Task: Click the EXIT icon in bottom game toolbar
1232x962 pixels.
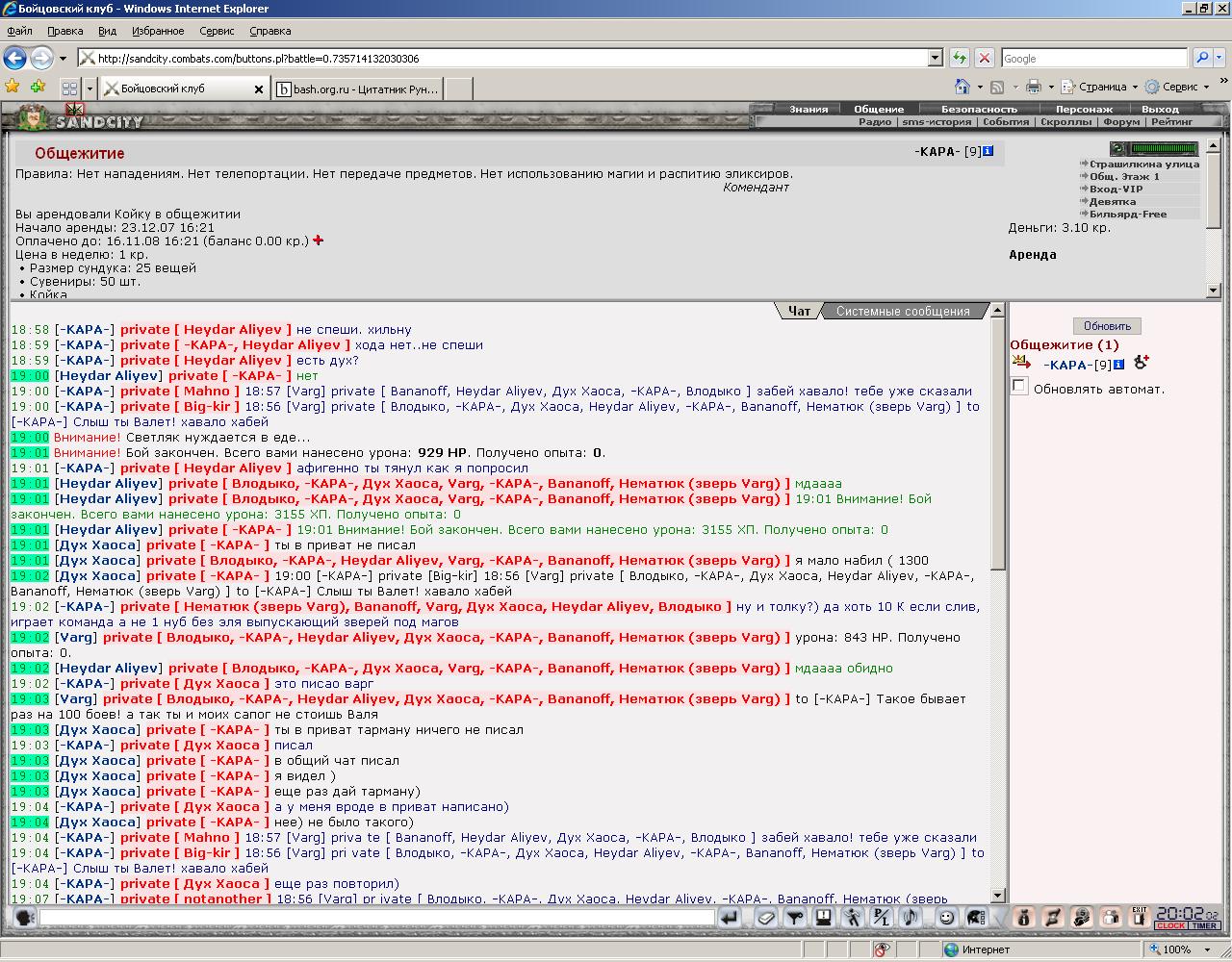Action: [x=1140, y=917]
